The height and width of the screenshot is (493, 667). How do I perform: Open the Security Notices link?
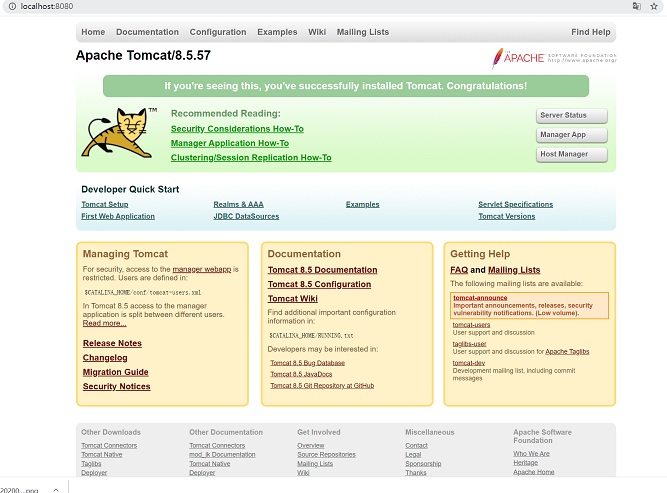117,387
